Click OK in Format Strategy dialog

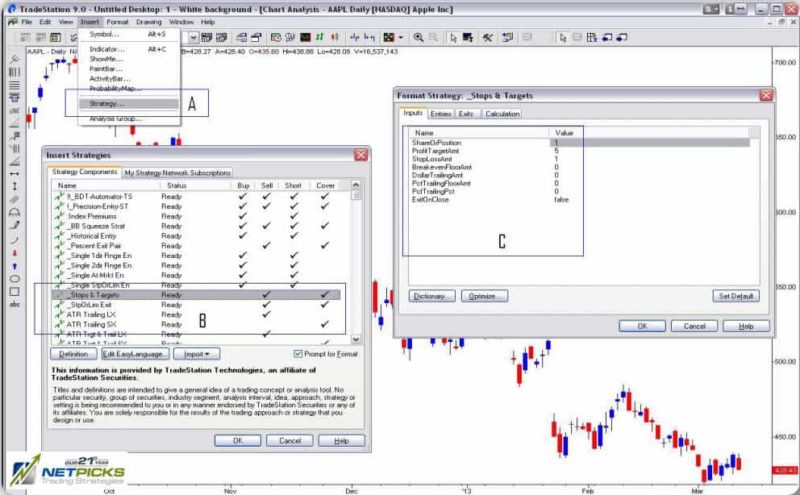point(642,326)
